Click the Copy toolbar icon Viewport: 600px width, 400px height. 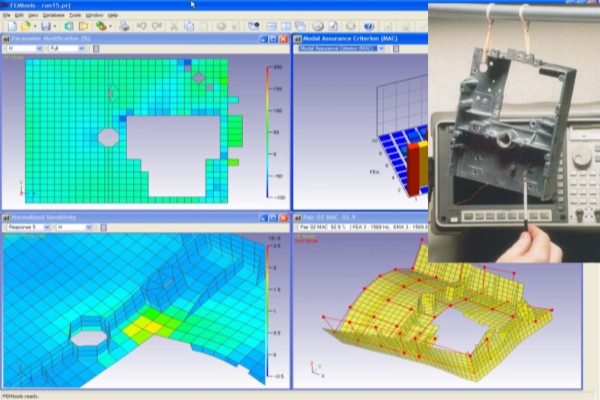click(x=189, y=26)
